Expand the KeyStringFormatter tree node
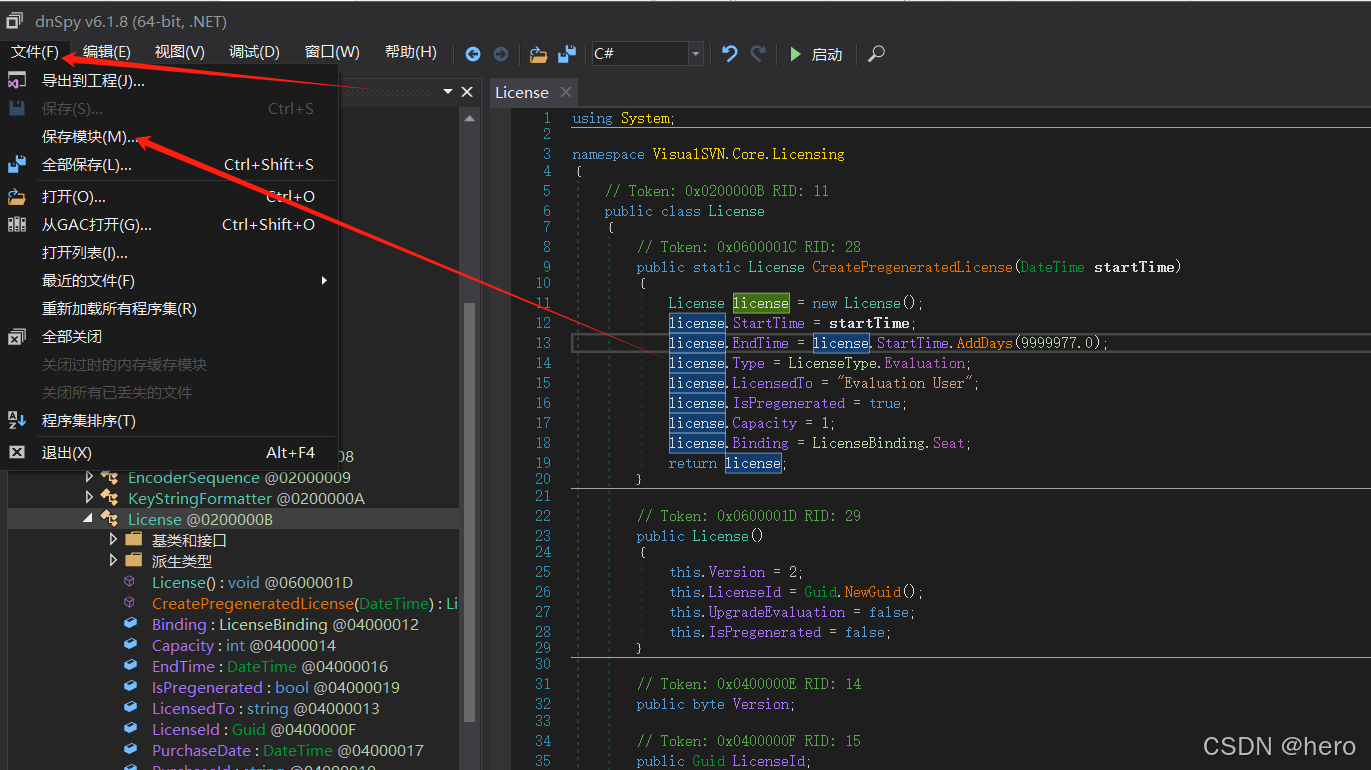1371x770 pixels. [x=90, y=498]
